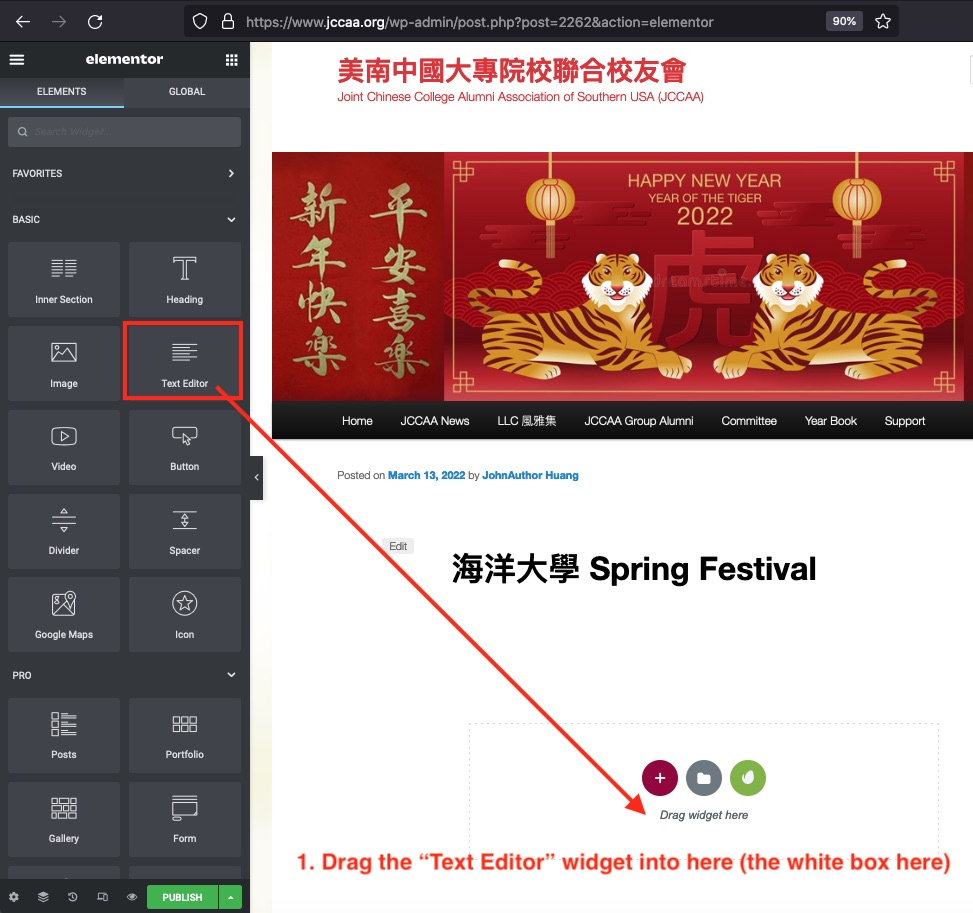The width and height of the screenshot is (973, 913).
Task: Go back in browser history
Action: coord(23,22)
